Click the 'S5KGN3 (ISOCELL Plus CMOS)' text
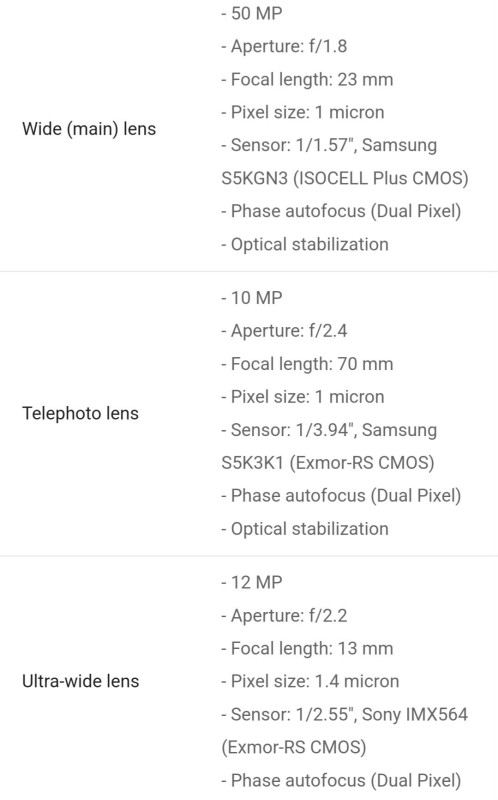 click(345, 178)
